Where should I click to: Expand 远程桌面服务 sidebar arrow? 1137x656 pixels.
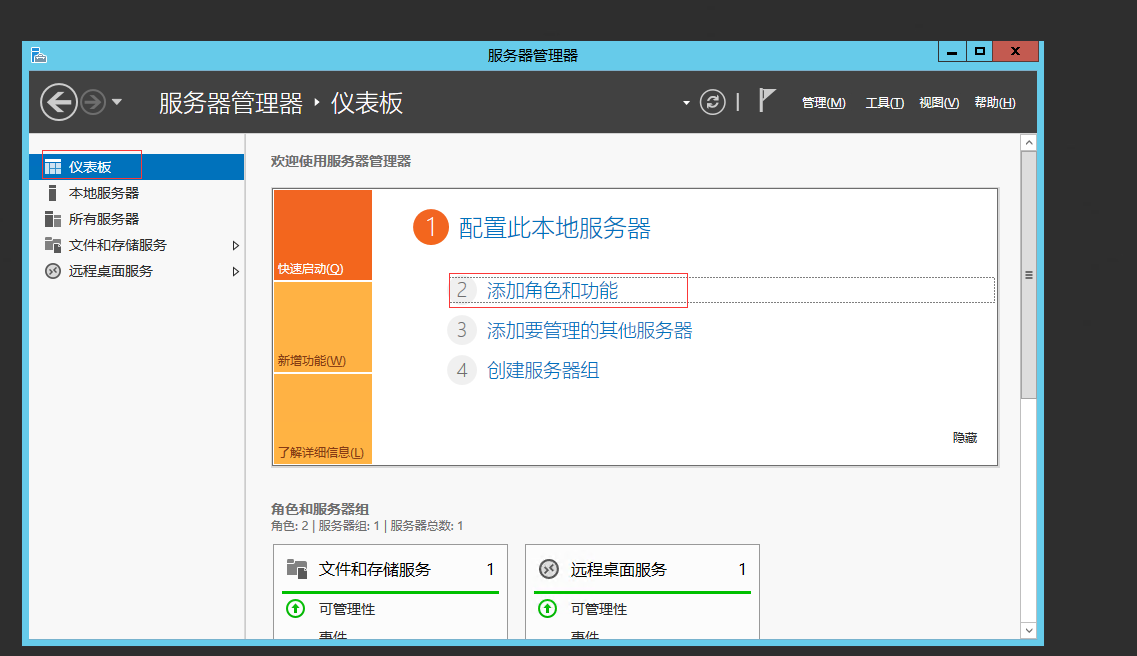click(236, 271)
